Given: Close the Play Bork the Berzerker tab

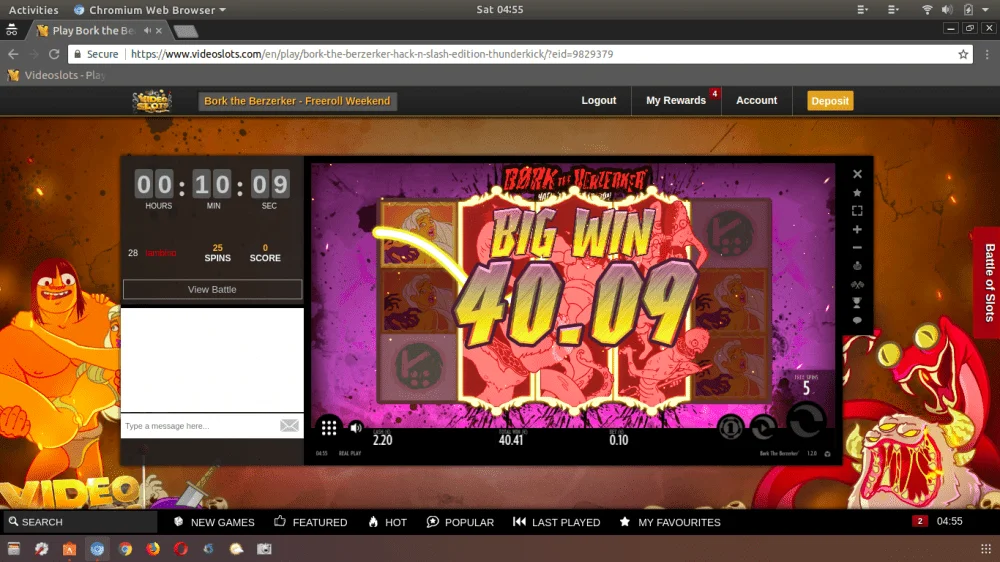Looking at the screenshot, I should point(159,31).
